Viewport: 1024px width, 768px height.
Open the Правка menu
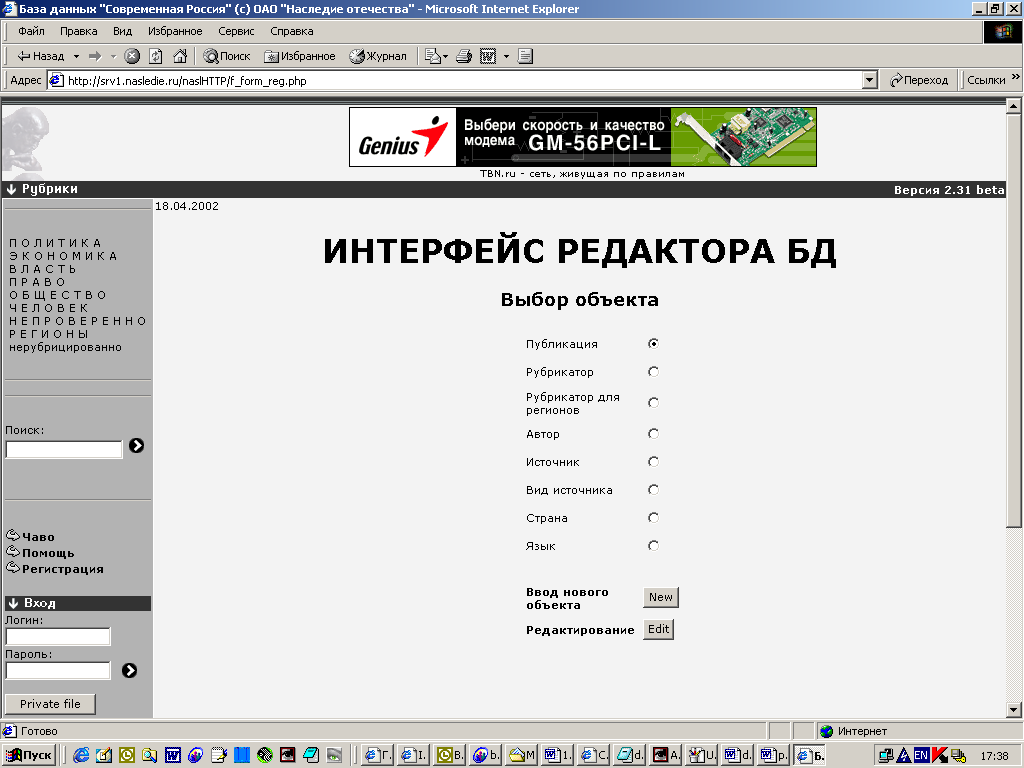tap(78, 31)
